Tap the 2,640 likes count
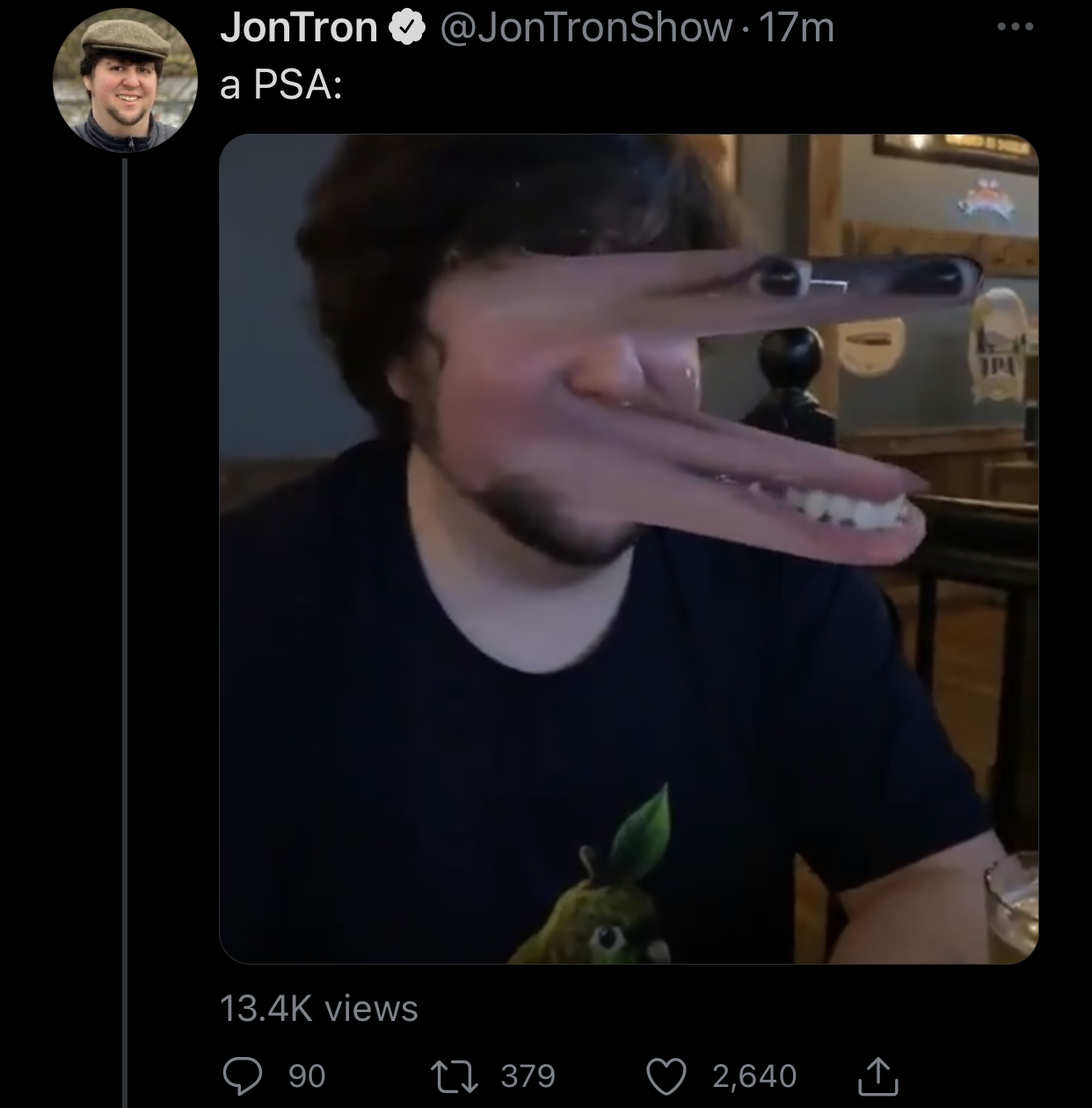The image size is (1092, 1108). [x=754, y=1075]
